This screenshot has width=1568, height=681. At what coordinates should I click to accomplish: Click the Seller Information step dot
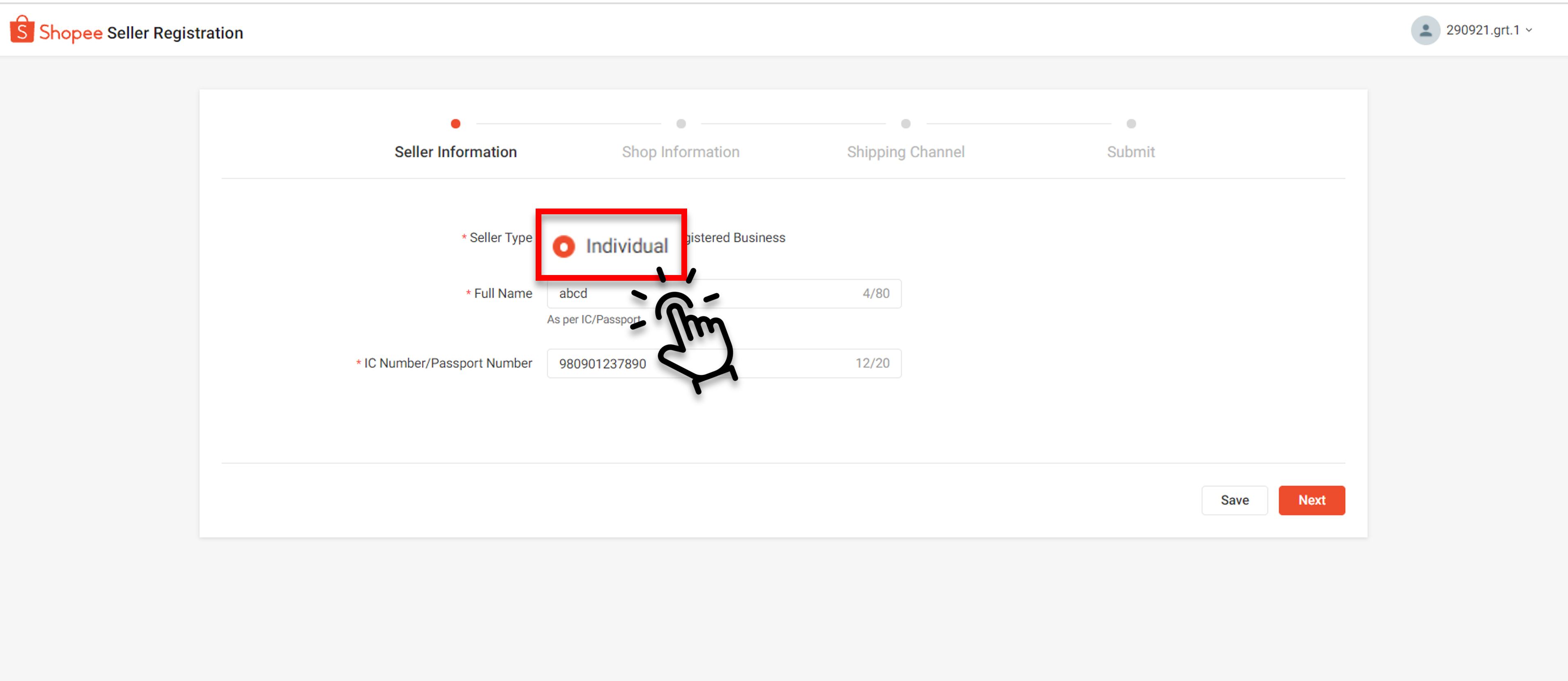tap(455, 124)
